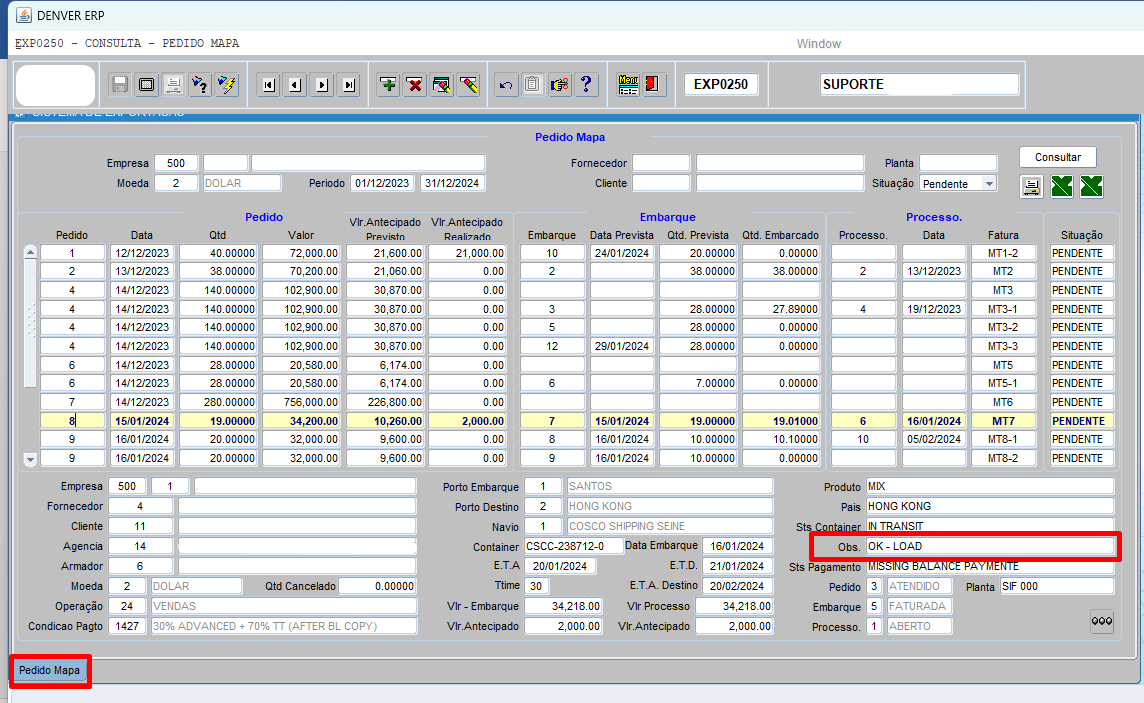Click the clipboard paste toolbar icon
This screenshot has width=1144, height=703.
click(533, 85)
